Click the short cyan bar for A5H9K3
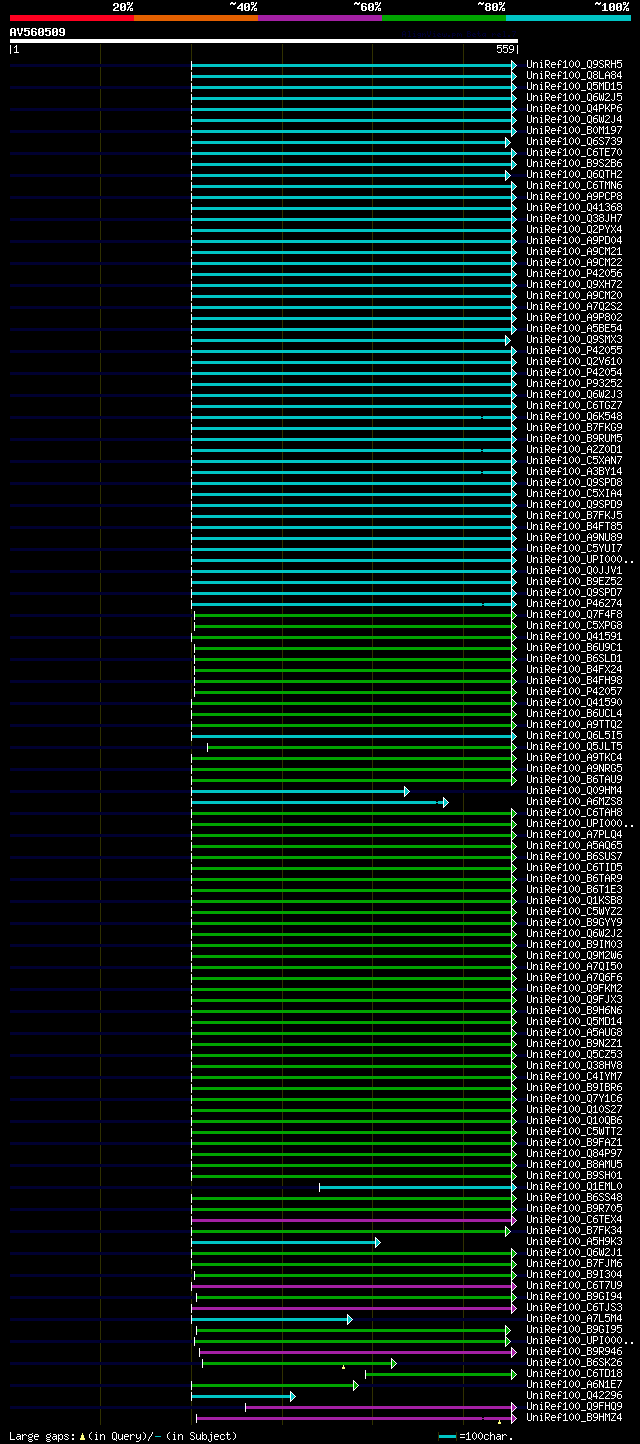This screenshot has height=1444, width=640. coord(286,1242)
